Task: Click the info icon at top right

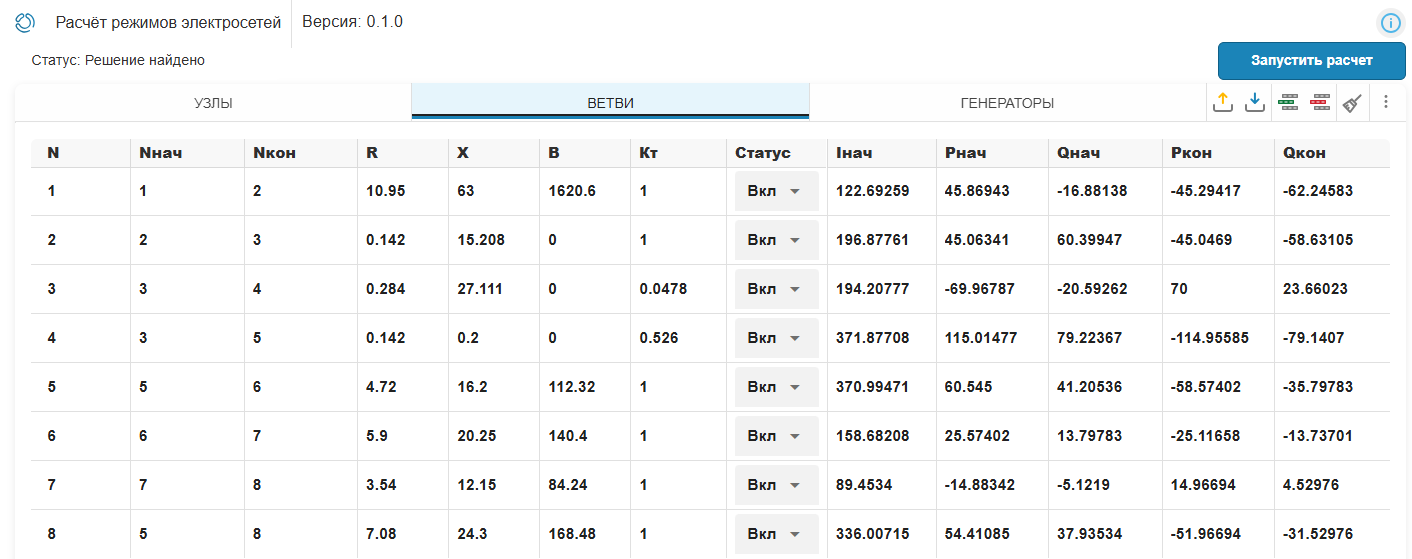Action: (x=1390, y=23)
